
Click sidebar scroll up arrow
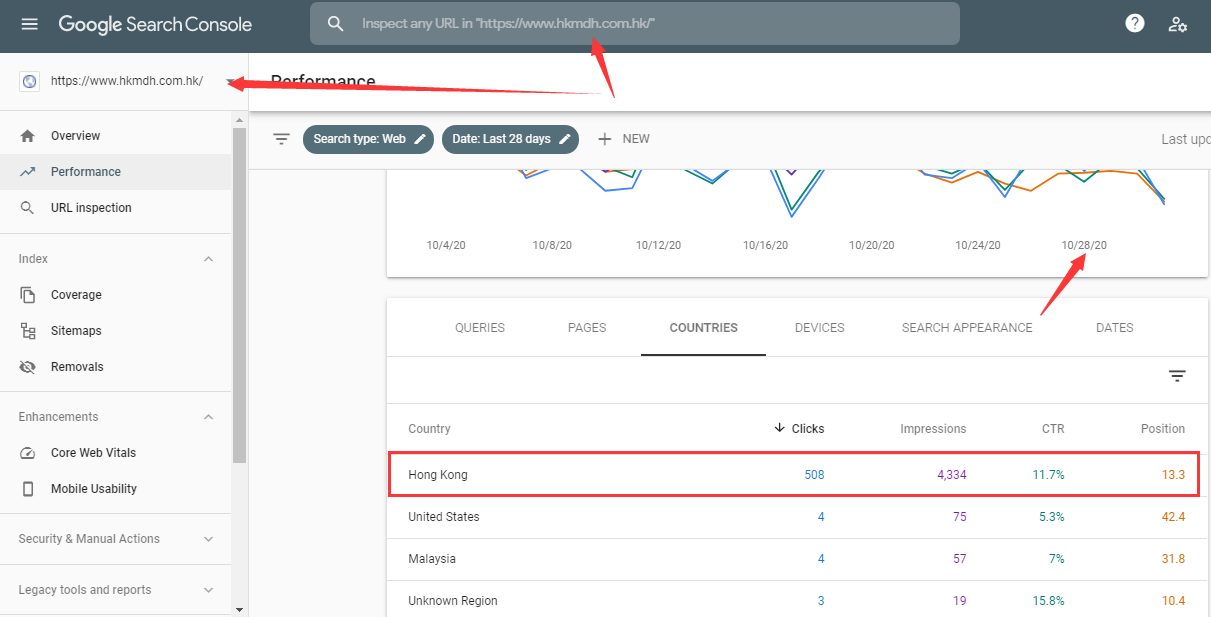pyautogui.click(x=239, y=120)
